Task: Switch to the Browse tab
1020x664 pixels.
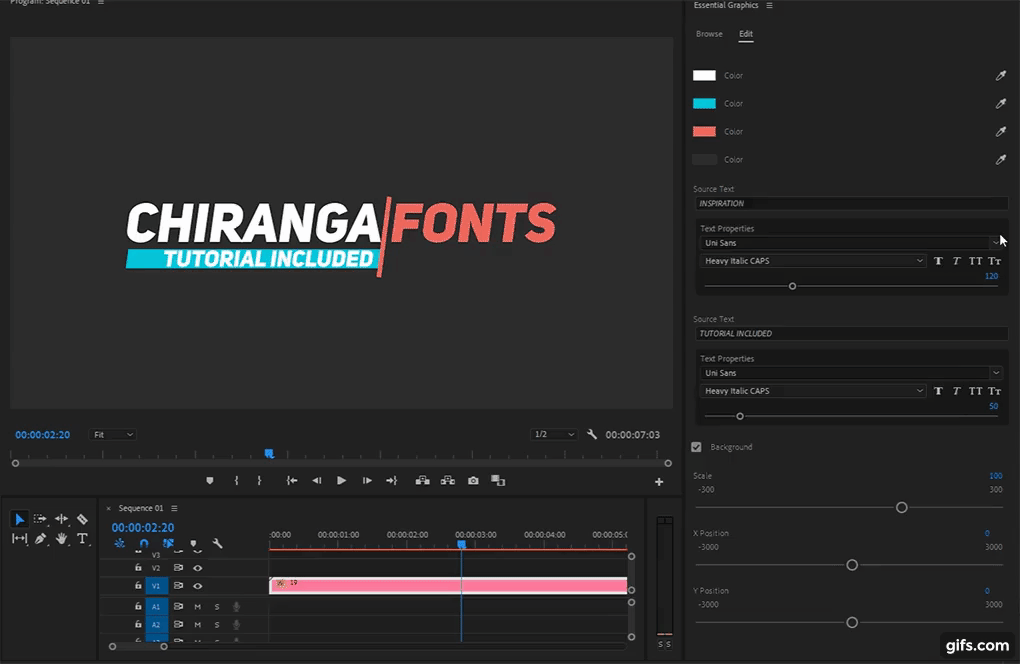Action: click(709, 34)
